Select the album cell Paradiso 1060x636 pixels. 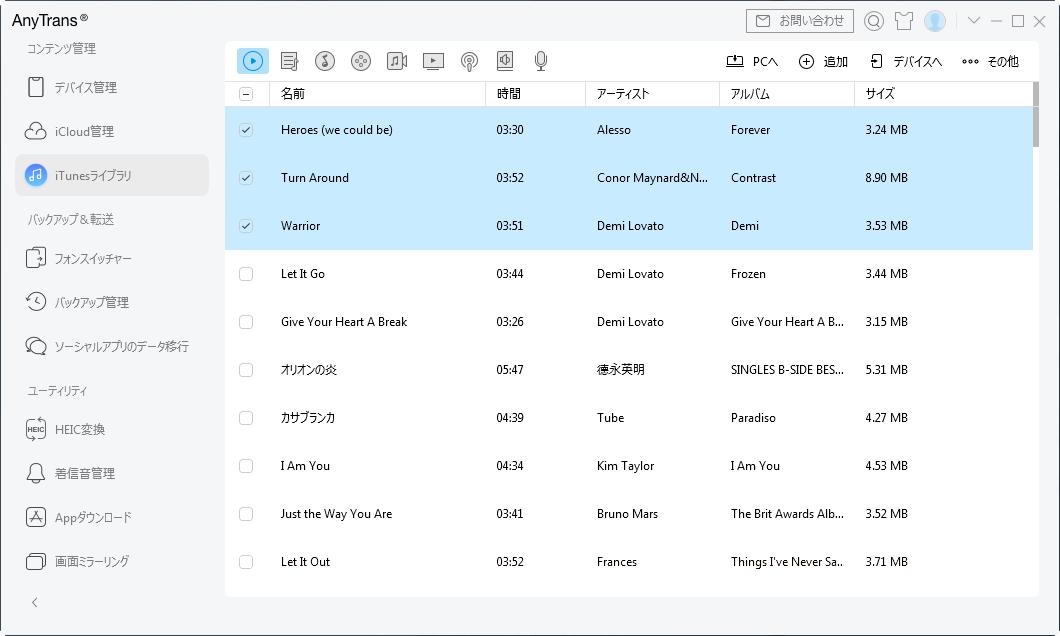point(753,418)
